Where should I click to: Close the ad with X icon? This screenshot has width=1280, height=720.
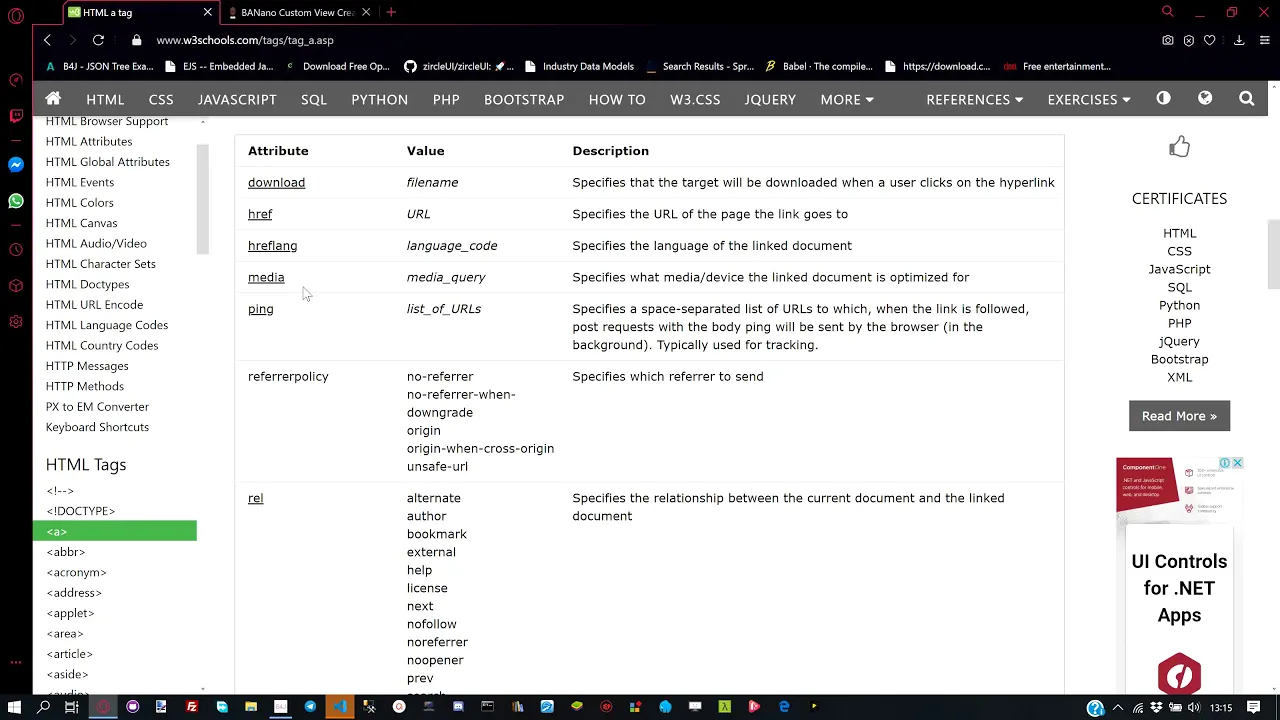click(1237, 463)
